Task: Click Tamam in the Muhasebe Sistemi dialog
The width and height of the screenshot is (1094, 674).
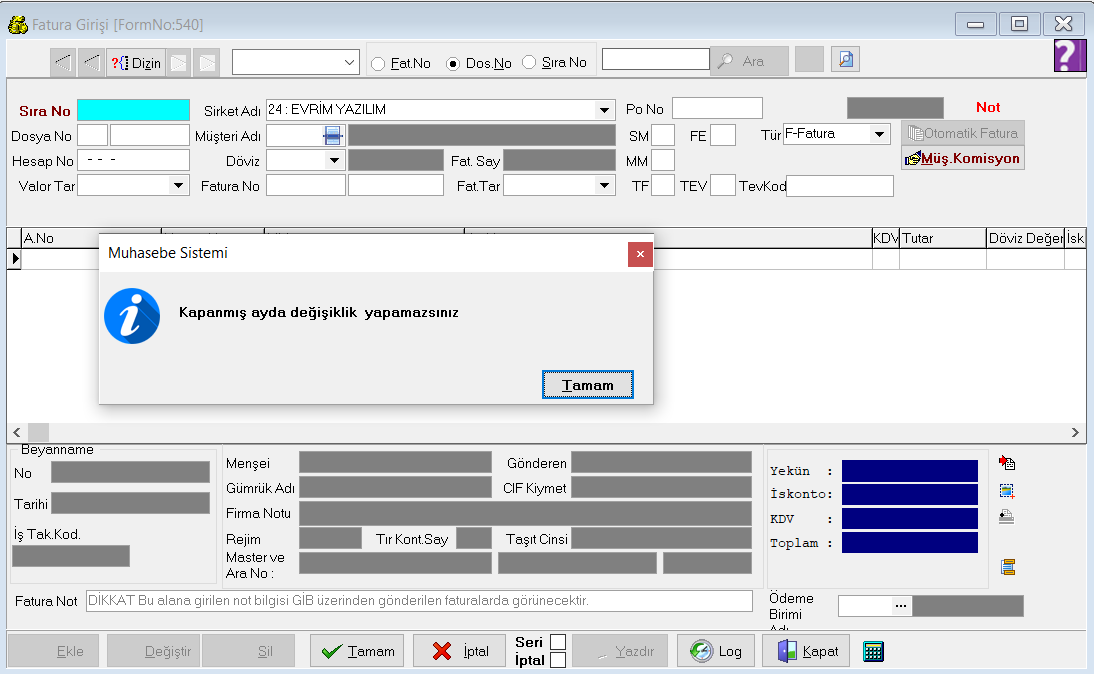Action: pyautogui.click(x=587, y=385)
